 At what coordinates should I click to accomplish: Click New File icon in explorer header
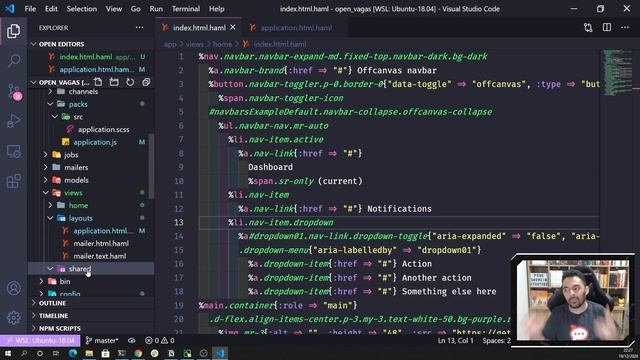[98, 82]
